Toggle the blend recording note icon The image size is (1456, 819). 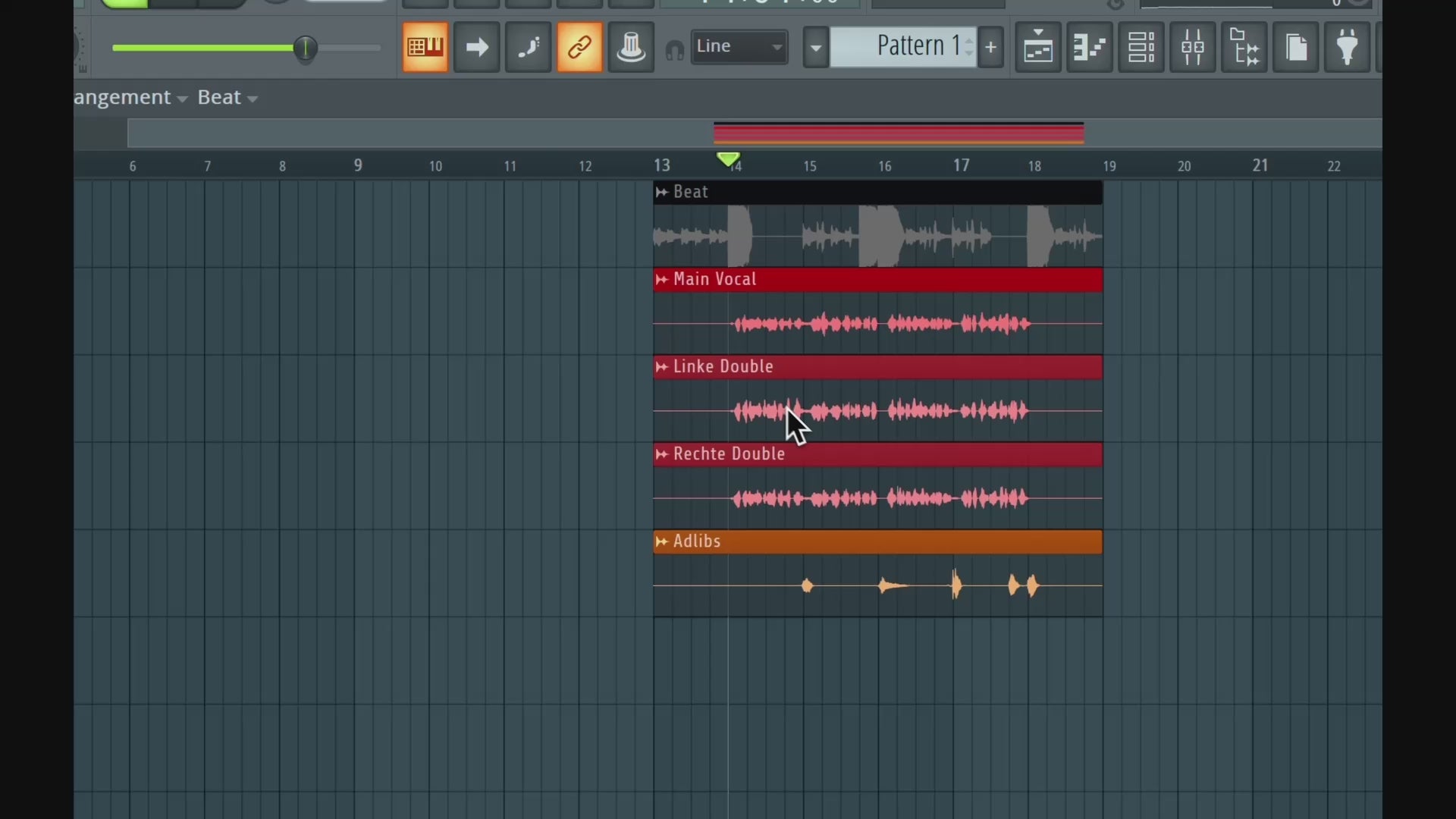[529, 48]
